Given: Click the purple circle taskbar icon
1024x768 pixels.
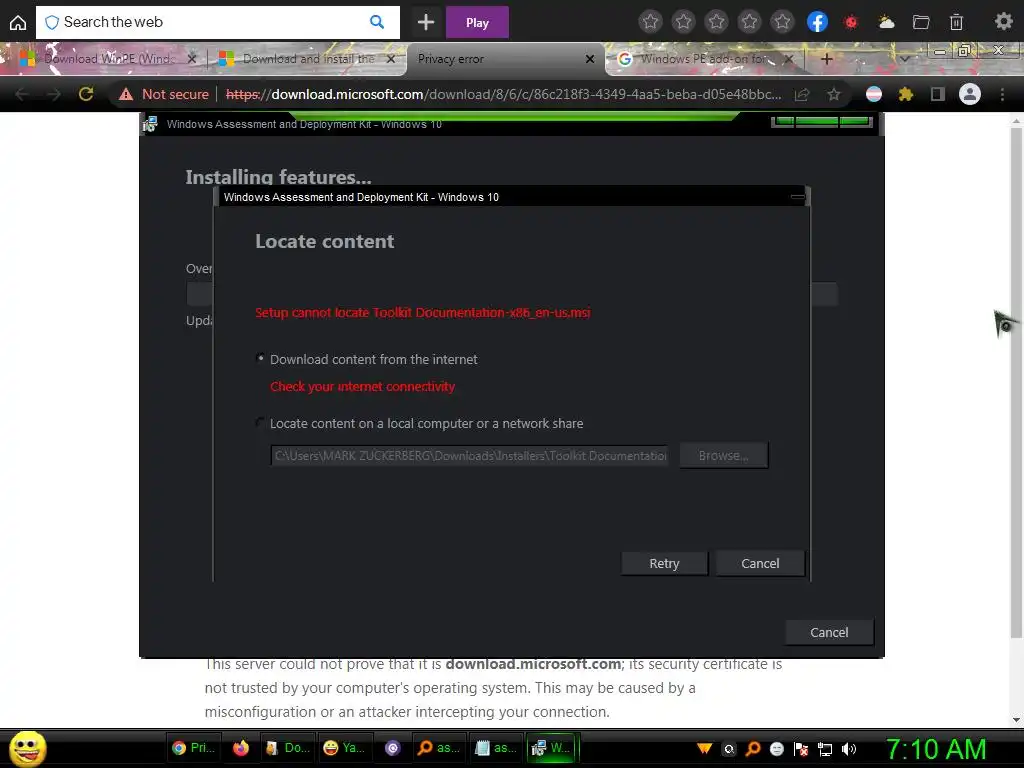Looking at the screenshot, I should [x=392, y=748].
